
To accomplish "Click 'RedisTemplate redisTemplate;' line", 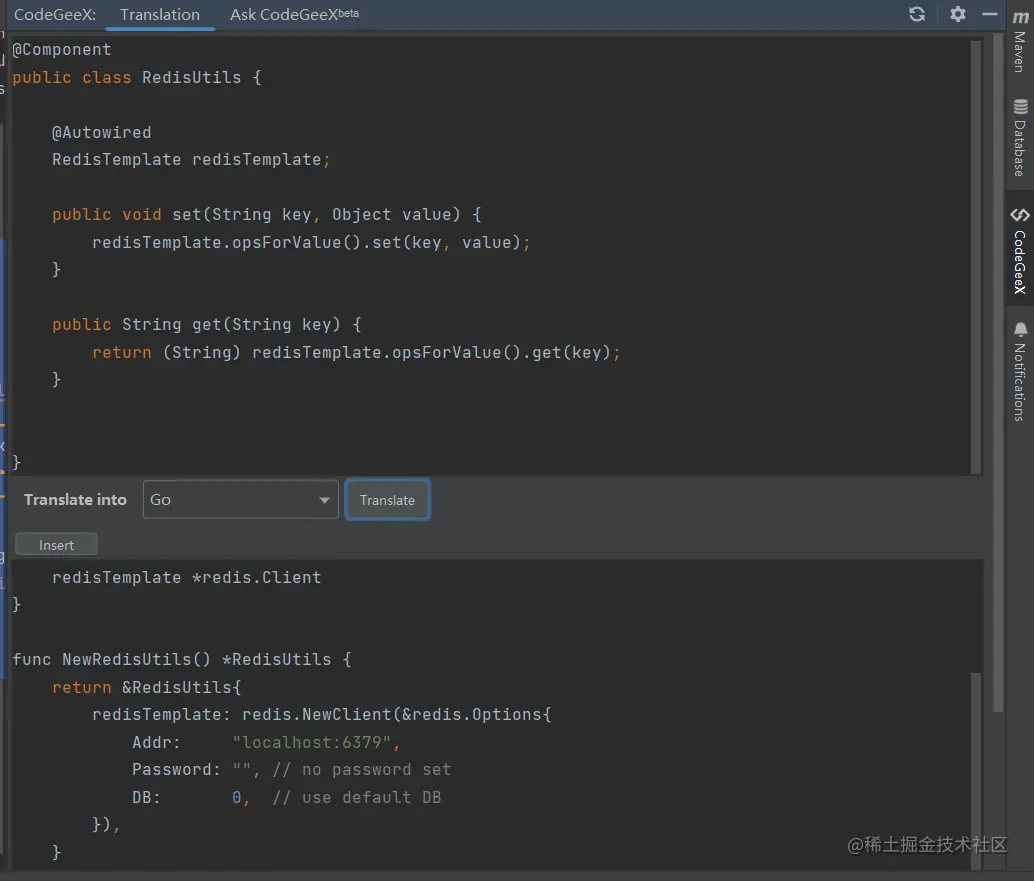I will click(191, 160).
